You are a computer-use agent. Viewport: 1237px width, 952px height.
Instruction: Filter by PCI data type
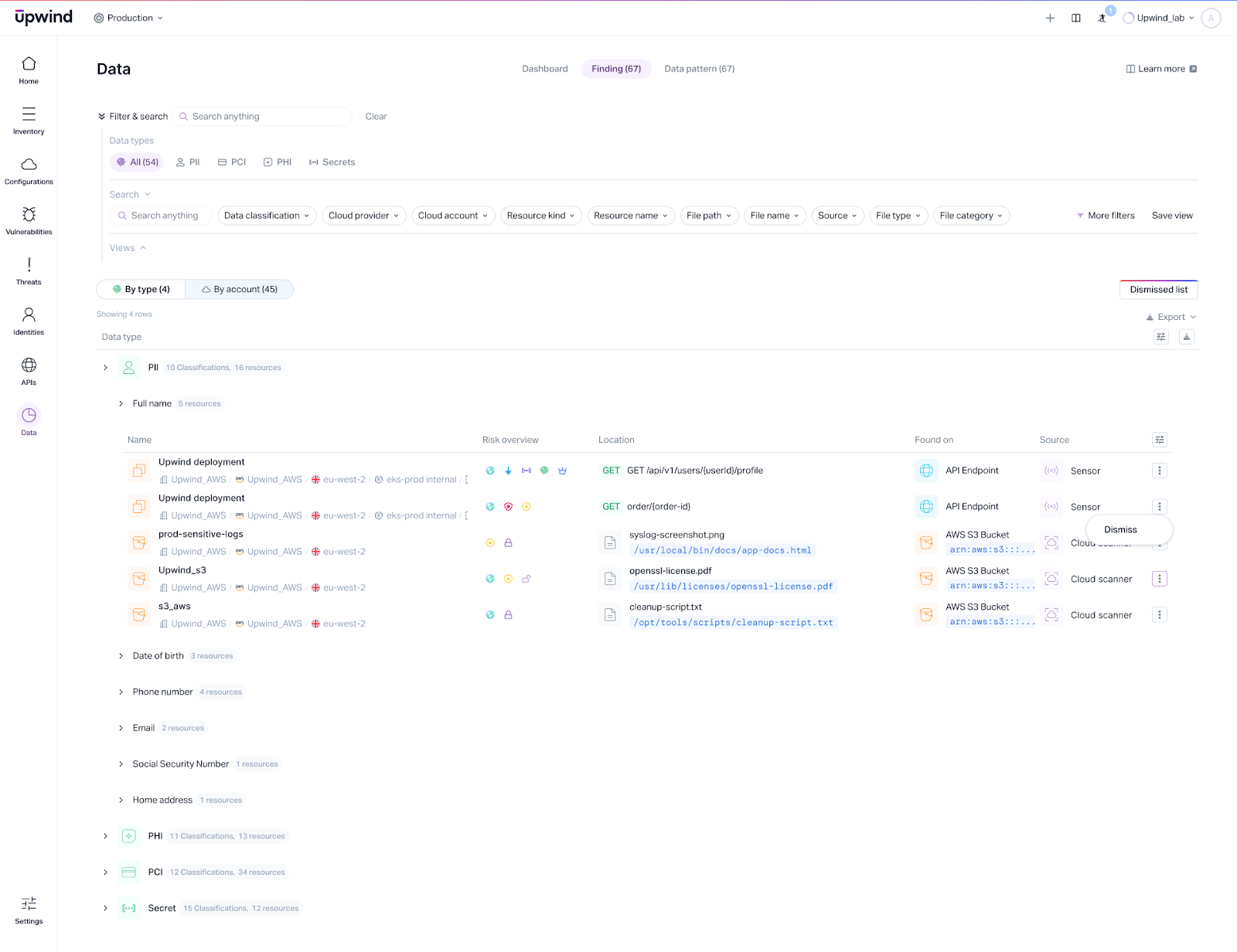coord(232,162)
